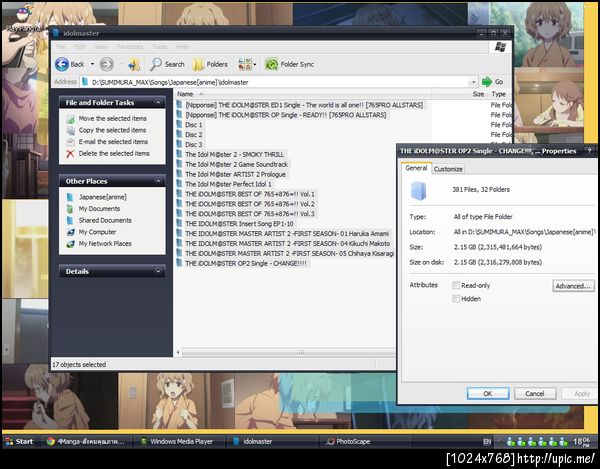Open the address bar dropdown arrow
The height and width of the screenshot is (469, 600).
[474, 82]
